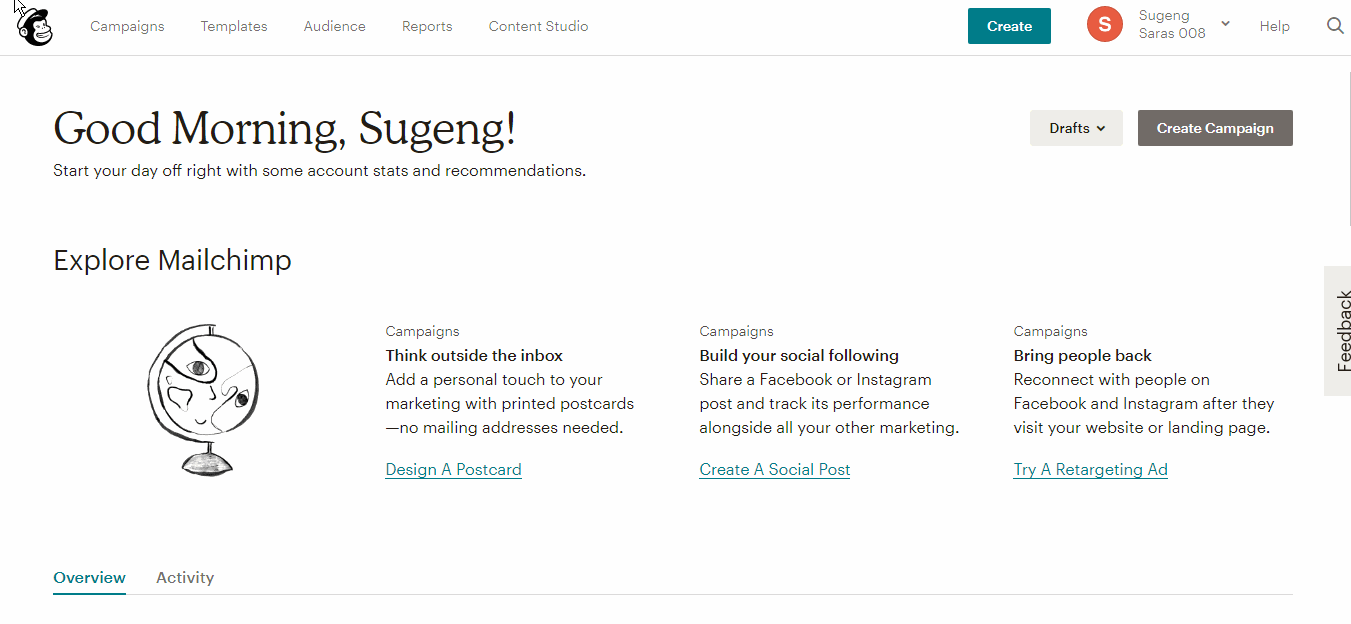Click the "Bring people back" heading
The height and width of the screenshot is (624, 1351).
1082,355
